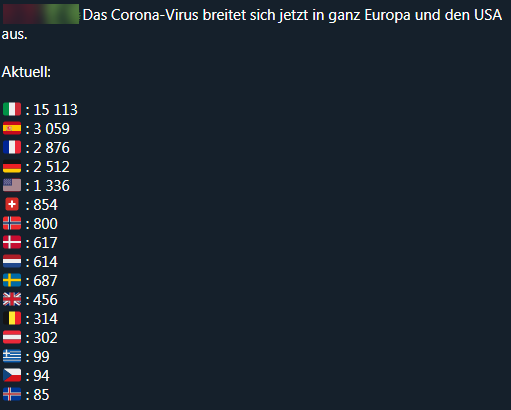Click the Austria flag emoji
The width and height of the screenshot is (511, 410).
coord(12,337)
